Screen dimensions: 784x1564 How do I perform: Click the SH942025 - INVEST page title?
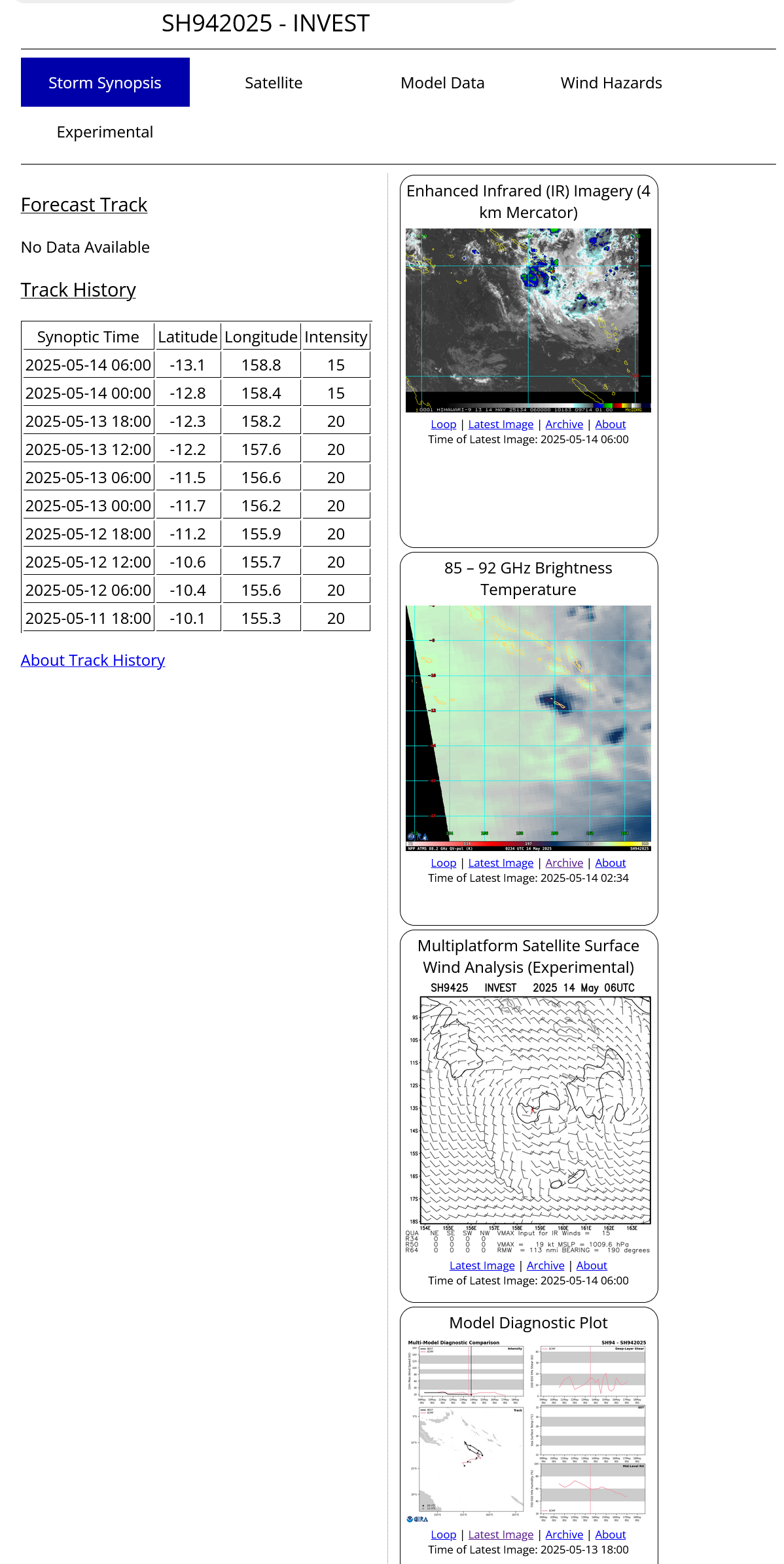click(266, 24)
